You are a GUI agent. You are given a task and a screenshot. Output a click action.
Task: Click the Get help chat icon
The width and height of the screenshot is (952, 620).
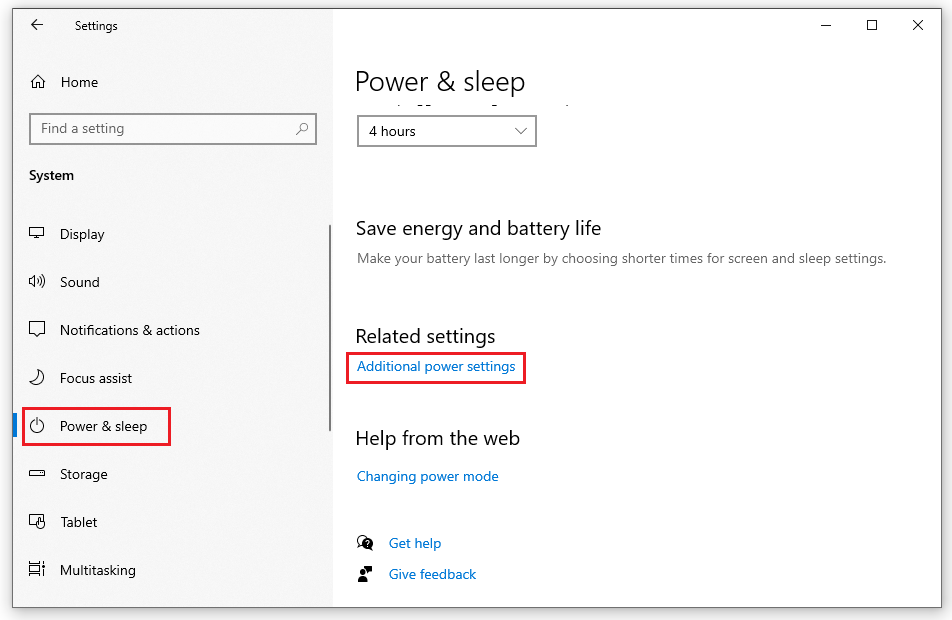[365, 543]
